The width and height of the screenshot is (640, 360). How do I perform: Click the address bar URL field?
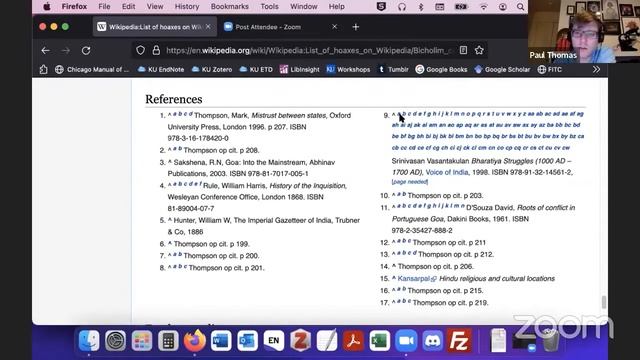point(309,50)
